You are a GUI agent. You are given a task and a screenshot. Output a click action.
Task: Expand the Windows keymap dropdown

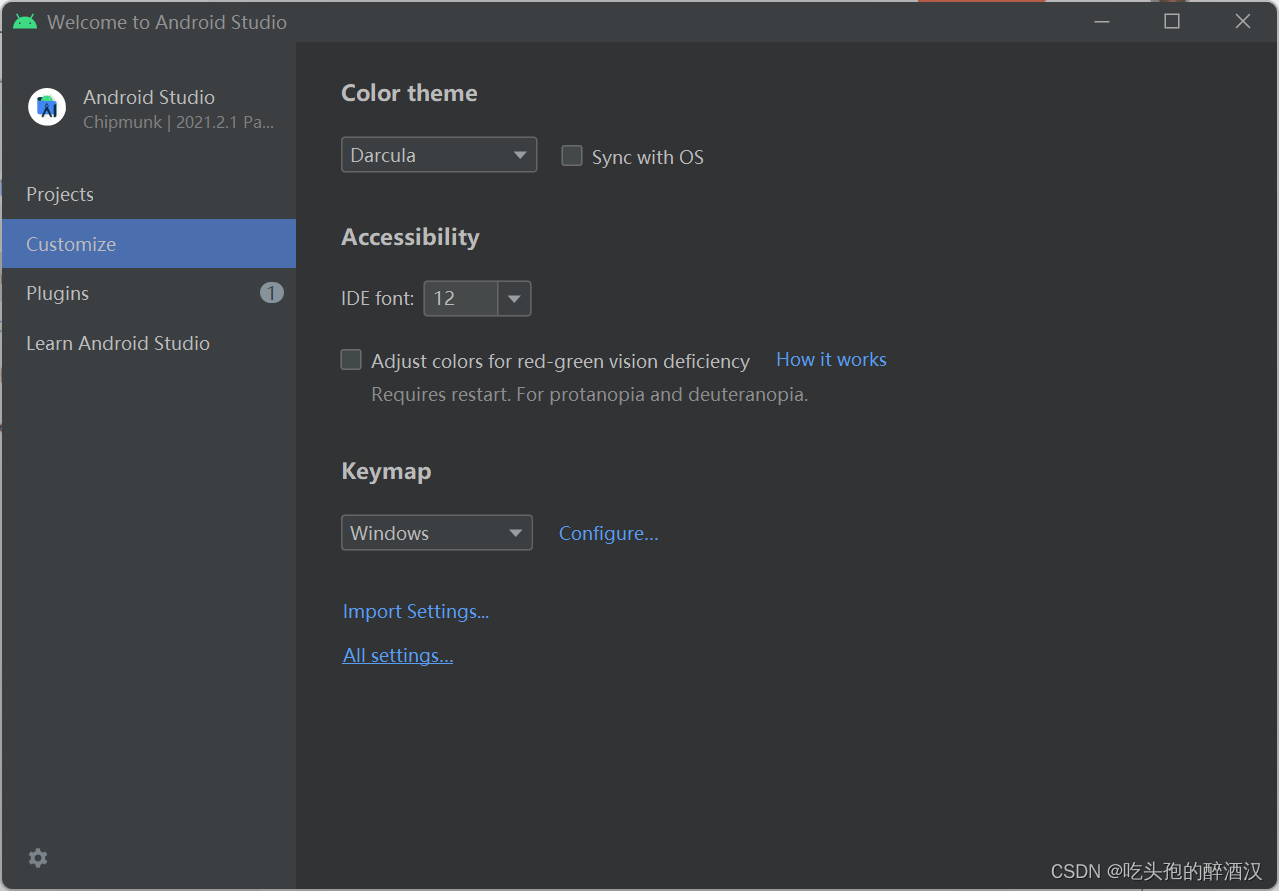437,533
